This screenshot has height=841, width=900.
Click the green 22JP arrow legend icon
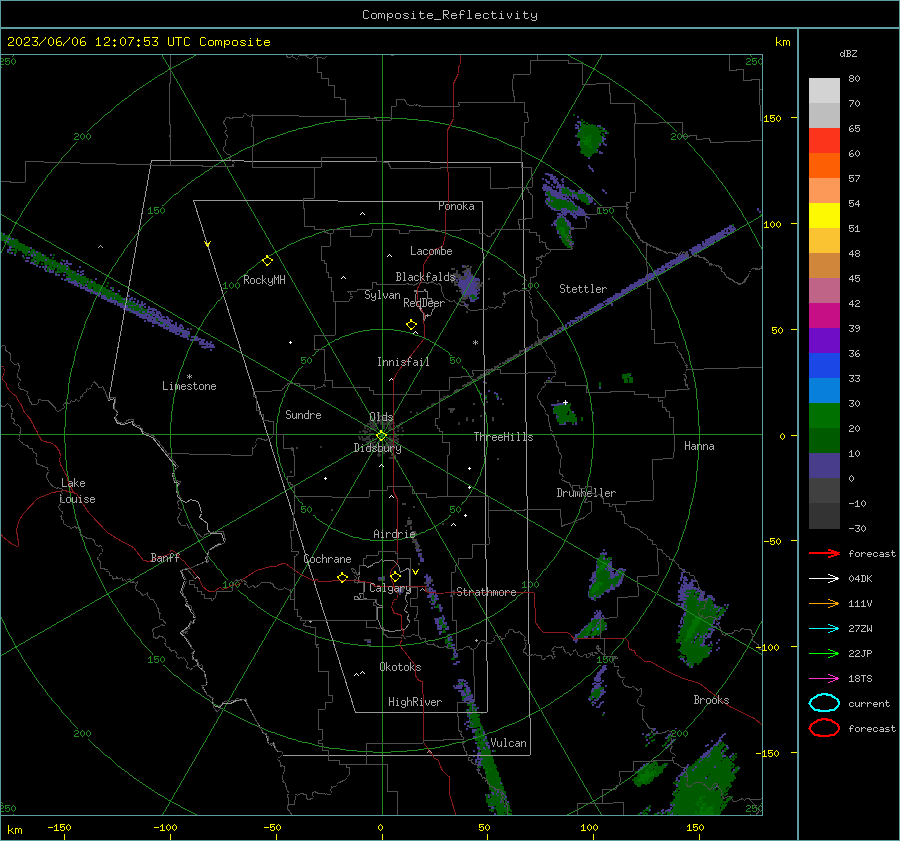click(824, 653)
